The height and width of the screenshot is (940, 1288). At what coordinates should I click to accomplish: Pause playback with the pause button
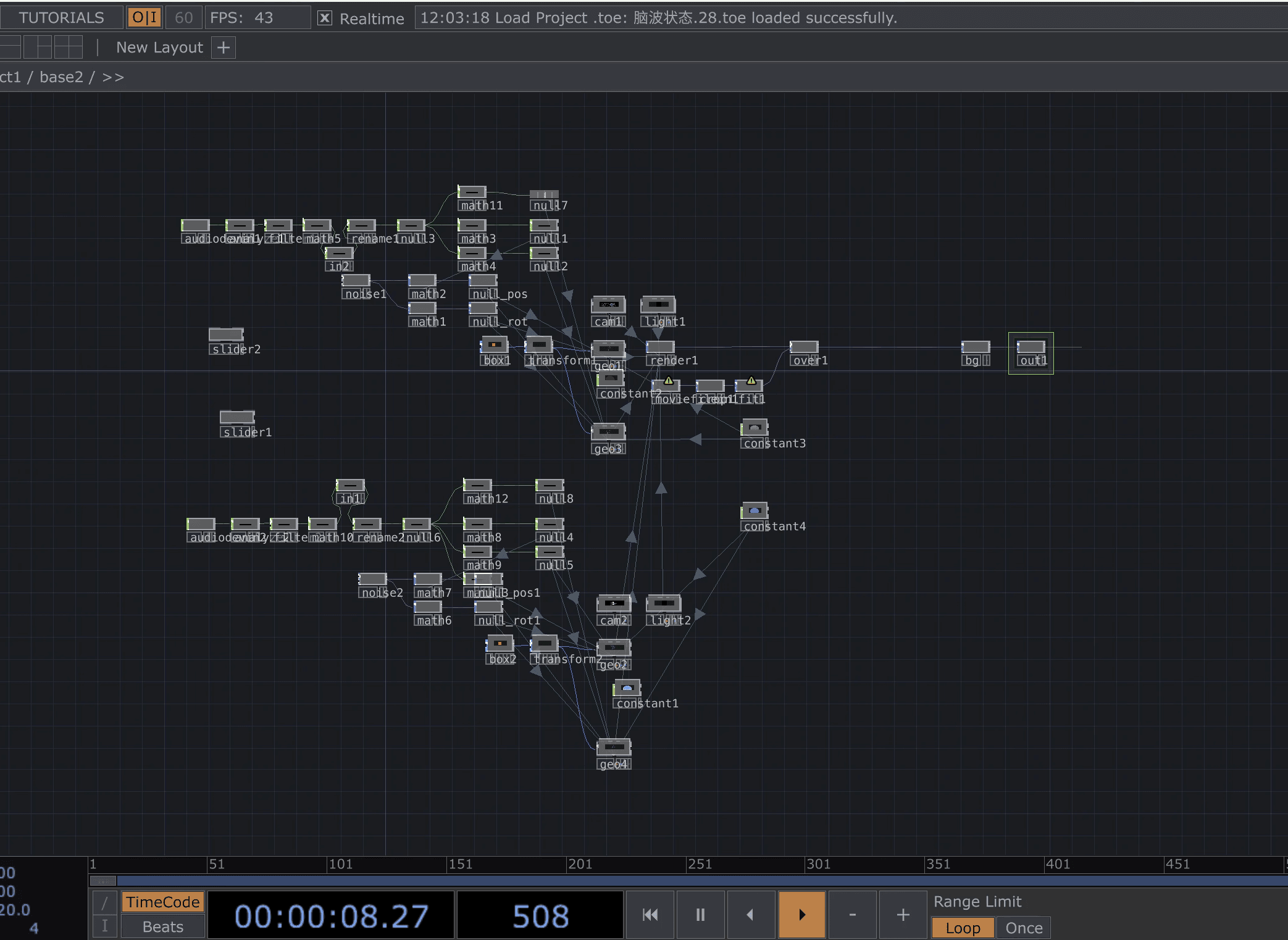point(700,915)
